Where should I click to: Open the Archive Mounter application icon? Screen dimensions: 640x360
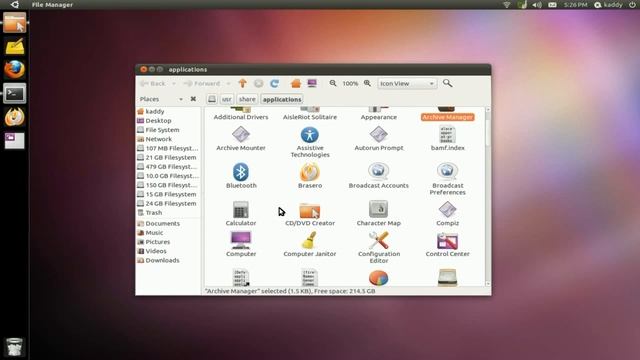(x=241, y=135)
